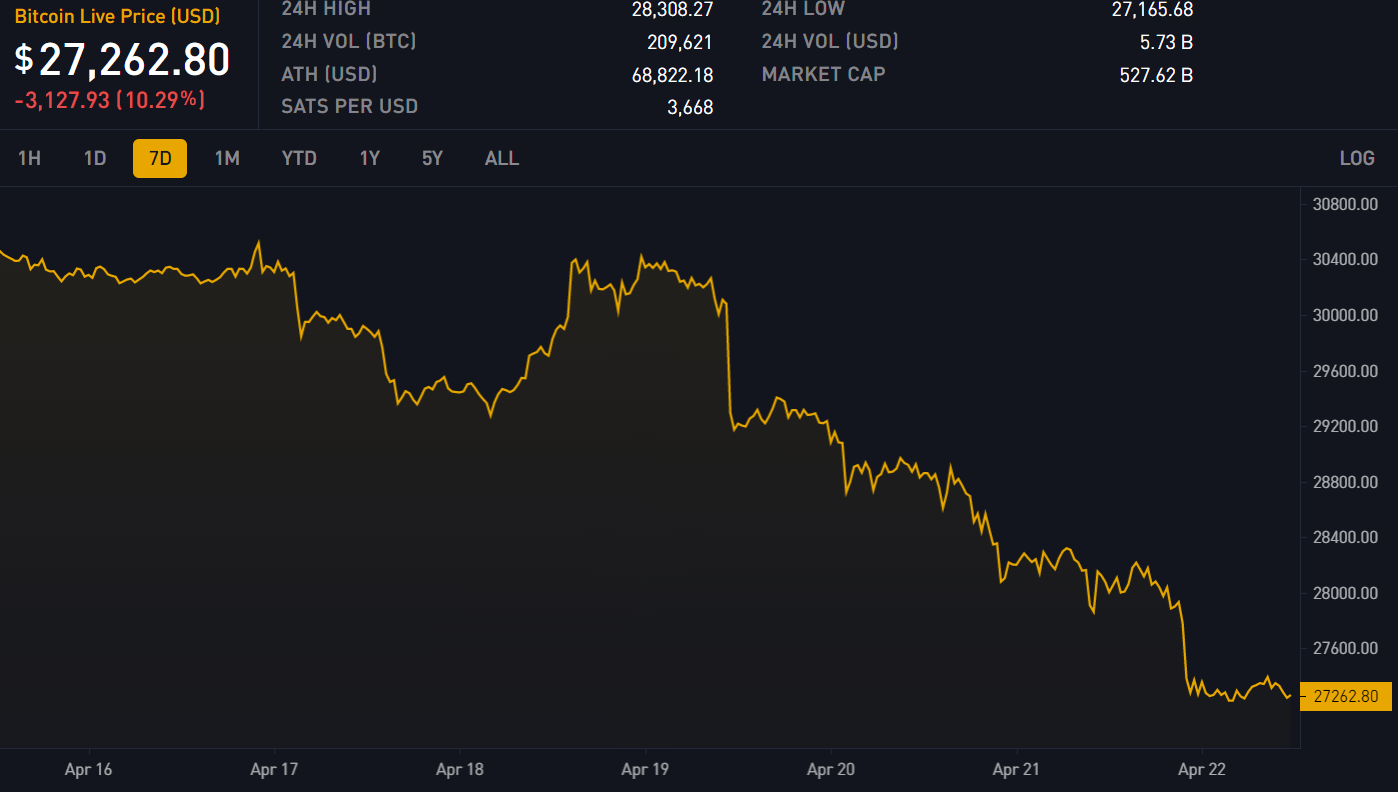Click the 24H HIGH value 28,308.27

[672, 10]
